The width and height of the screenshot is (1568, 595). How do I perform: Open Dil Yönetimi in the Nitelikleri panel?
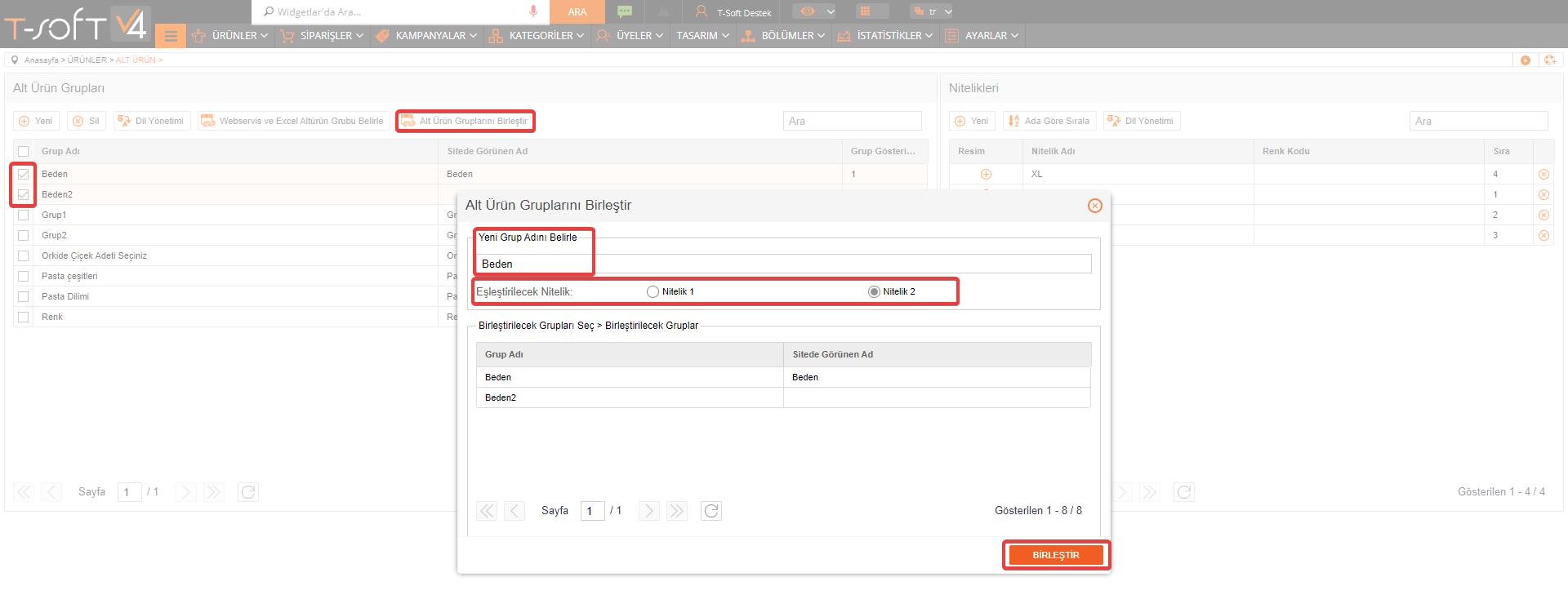tap(1142, 121)
